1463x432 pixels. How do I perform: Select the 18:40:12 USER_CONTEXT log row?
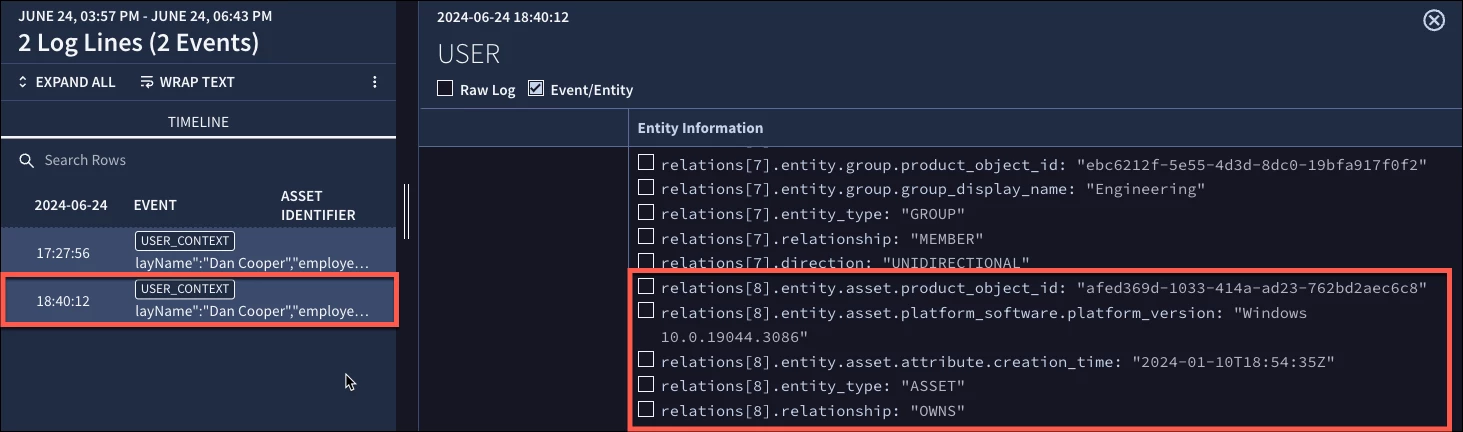pos(198,299)
